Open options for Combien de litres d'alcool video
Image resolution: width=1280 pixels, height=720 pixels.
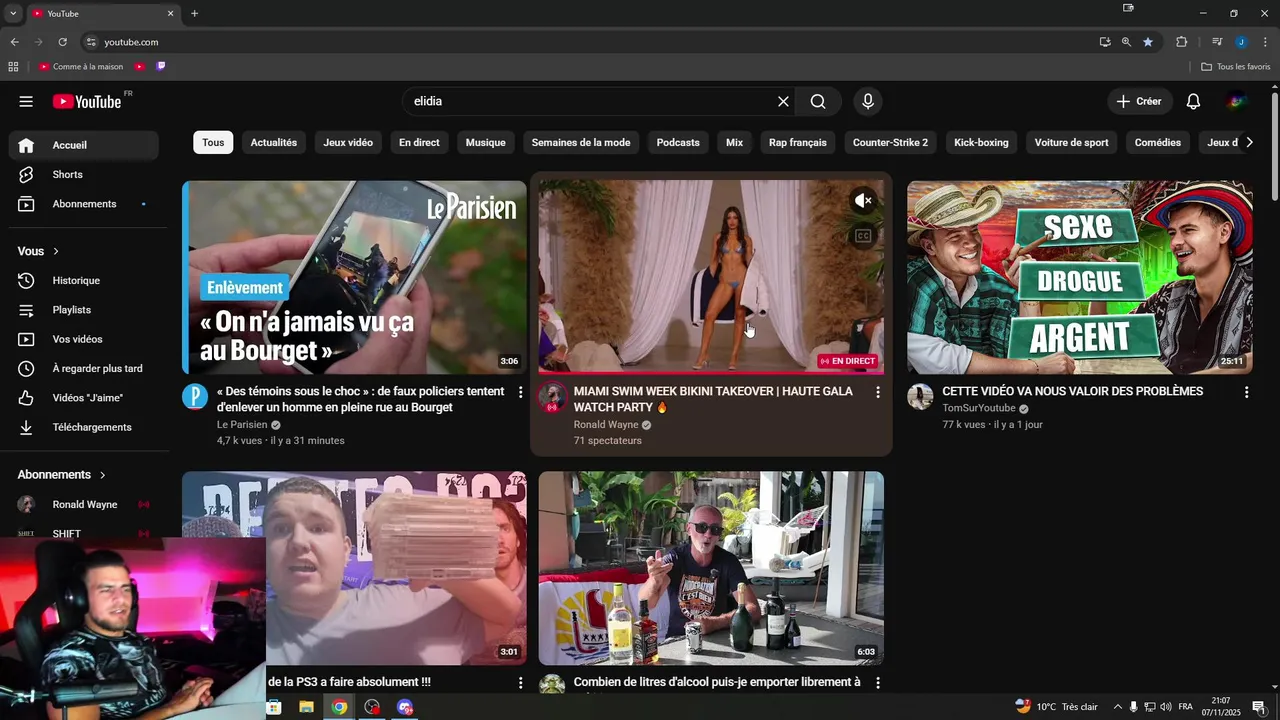coord(878,683)
